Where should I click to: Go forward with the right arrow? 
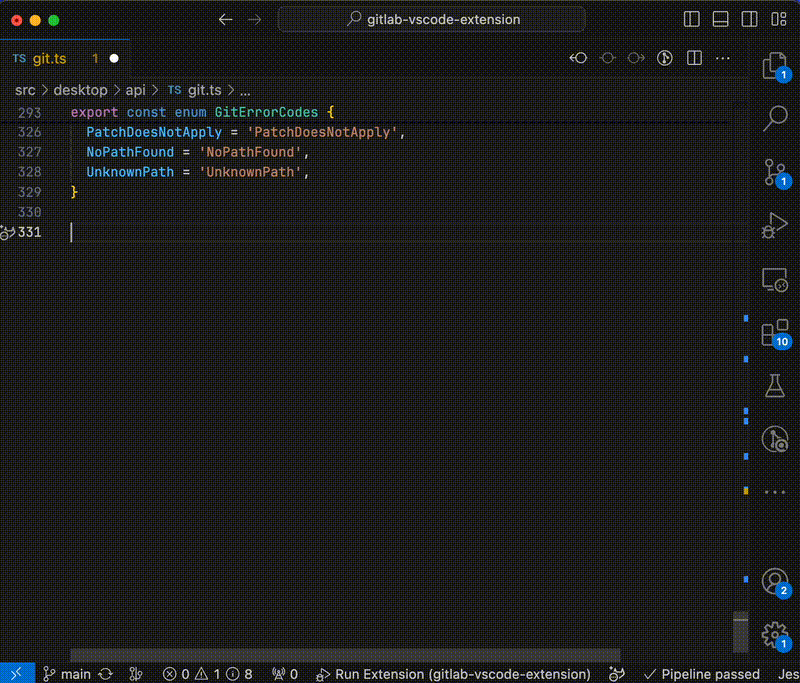click(254, 20)
